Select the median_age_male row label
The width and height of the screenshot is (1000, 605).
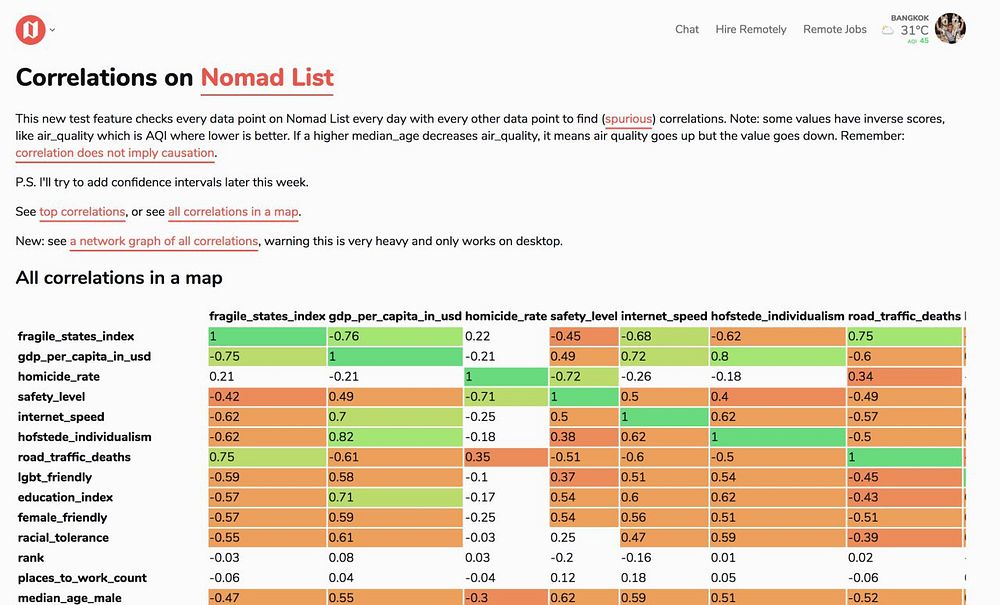coord(70,598)
